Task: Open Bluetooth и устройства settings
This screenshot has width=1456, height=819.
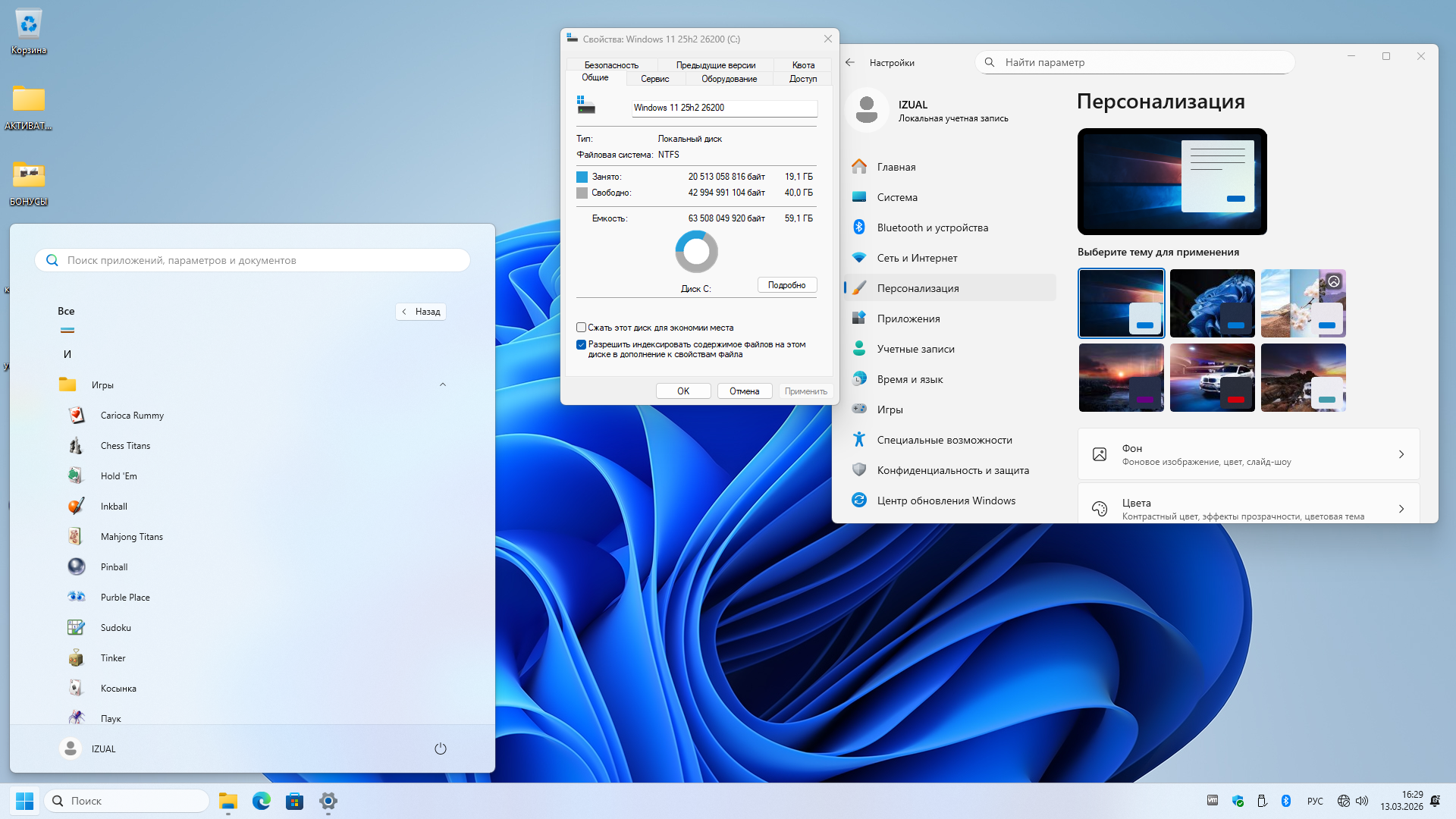Action: click(932, 227)
